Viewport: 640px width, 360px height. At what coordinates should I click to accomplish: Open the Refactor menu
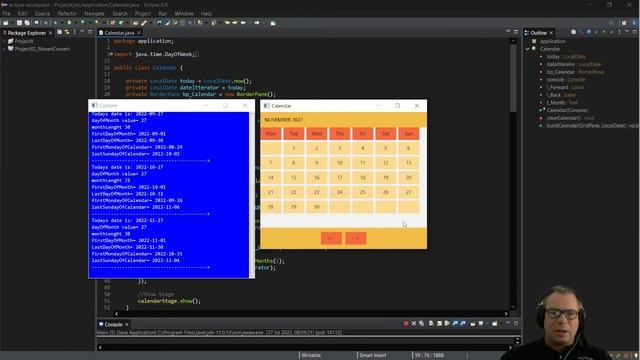67,13
